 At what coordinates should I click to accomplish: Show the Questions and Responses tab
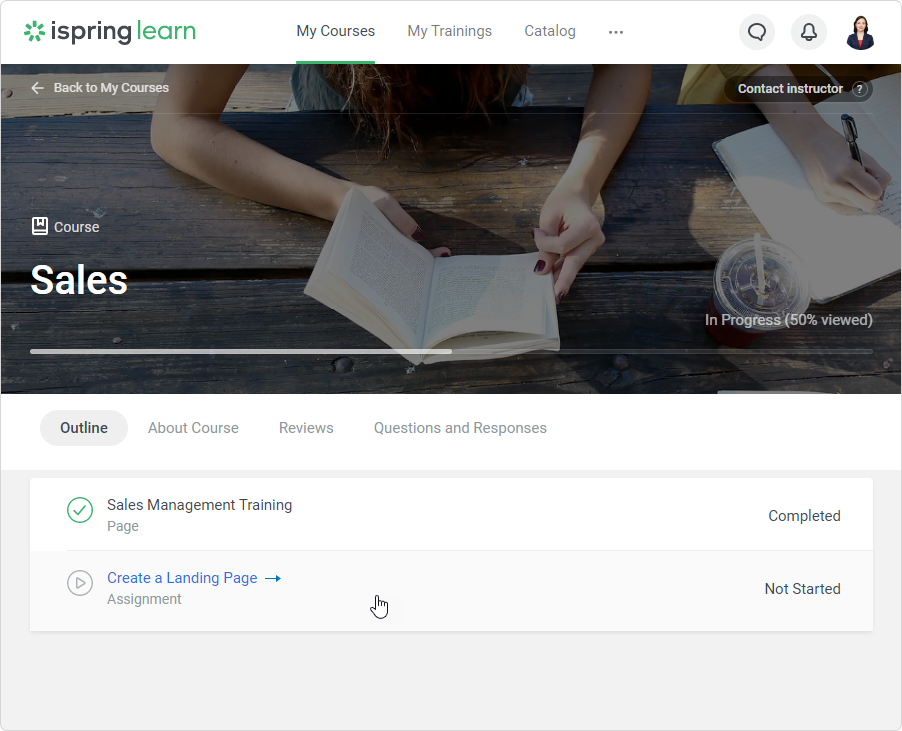tap(460, 428)
